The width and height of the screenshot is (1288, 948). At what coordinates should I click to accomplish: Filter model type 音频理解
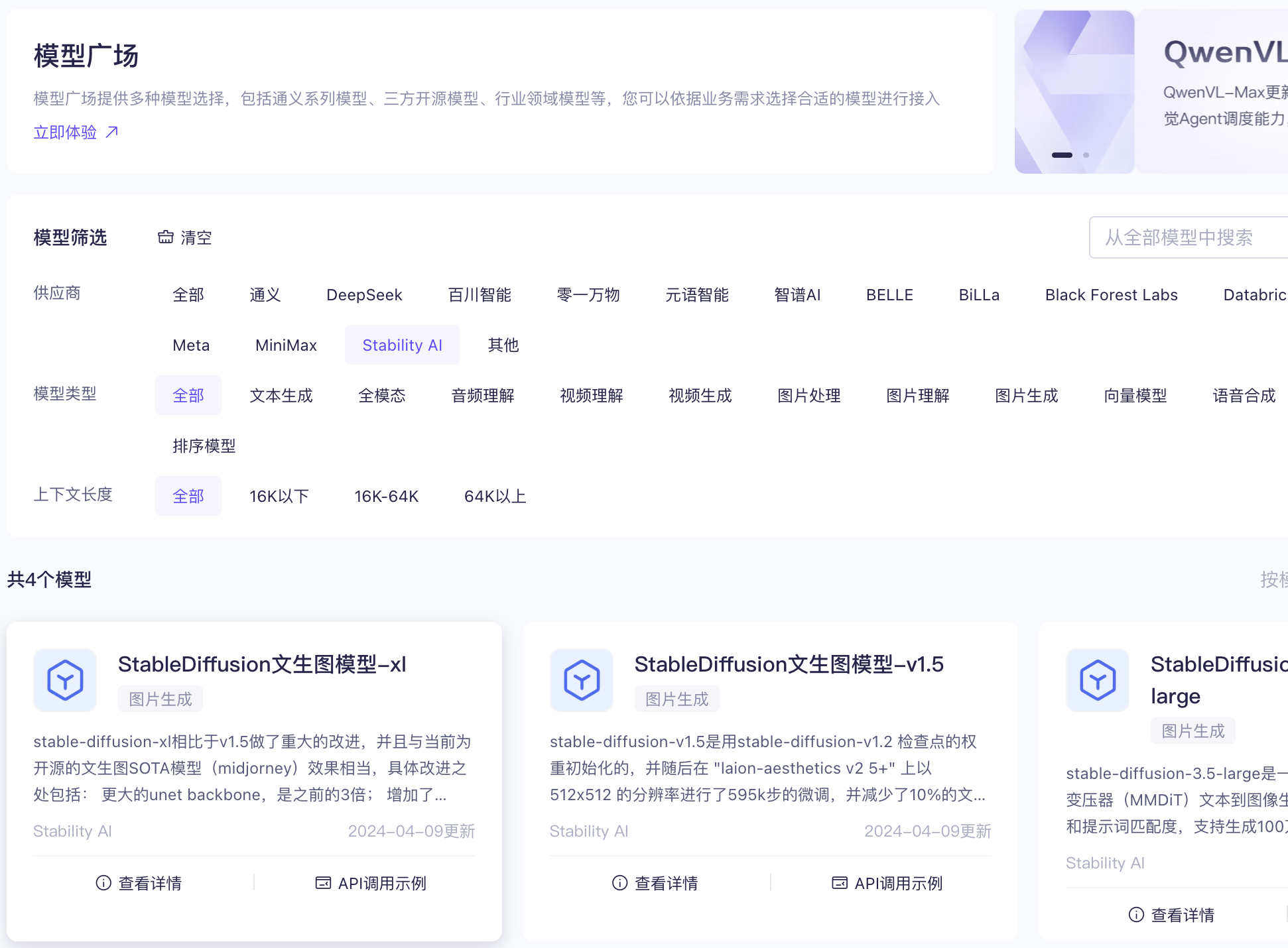pyautogui.click(x=483, y=396)
